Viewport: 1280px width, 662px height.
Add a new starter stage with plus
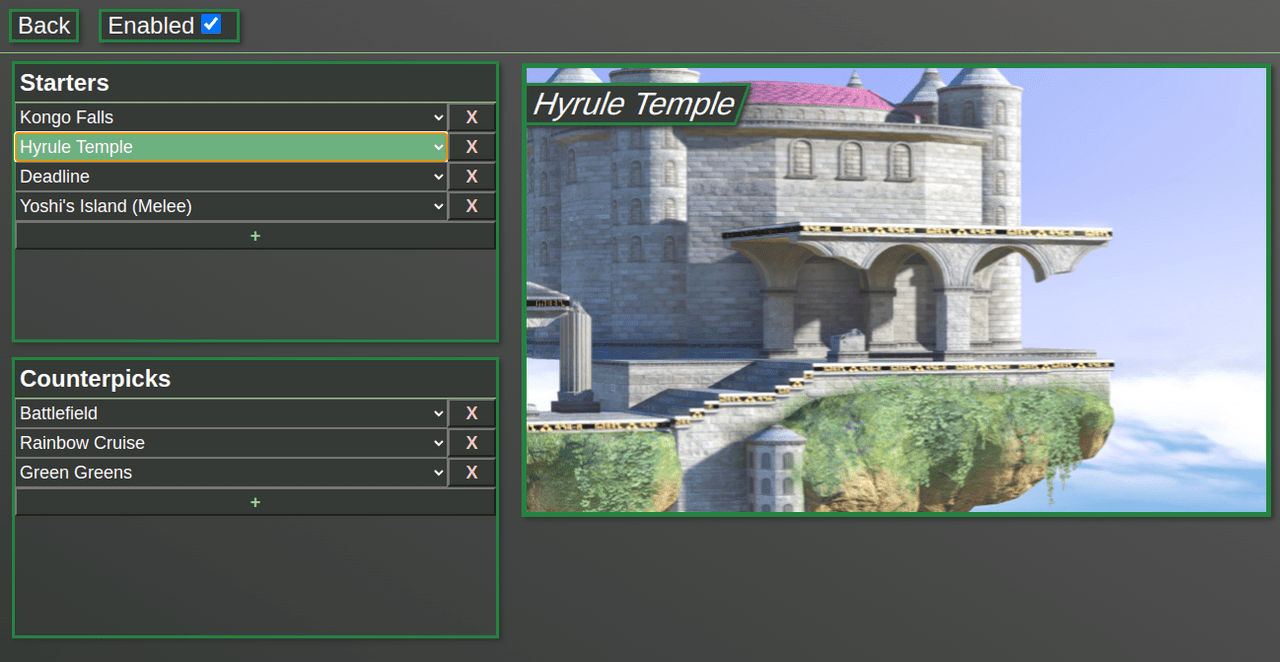click(255, 236)
